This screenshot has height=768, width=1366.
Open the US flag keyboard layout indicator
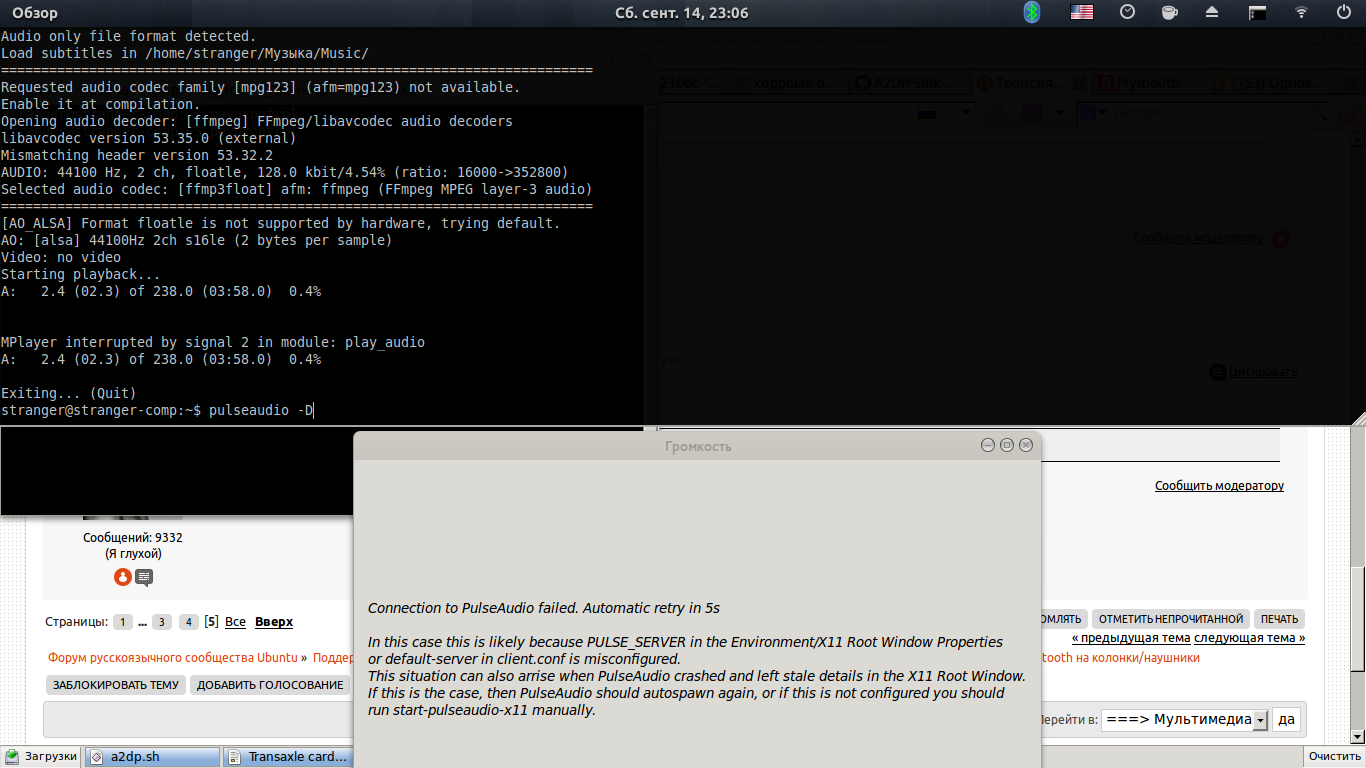point(1082,13)
